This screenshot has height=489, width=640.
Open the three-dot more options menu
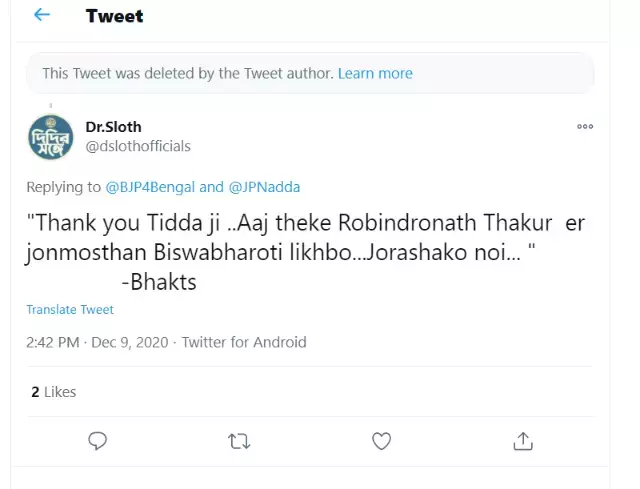click(584, 127)
